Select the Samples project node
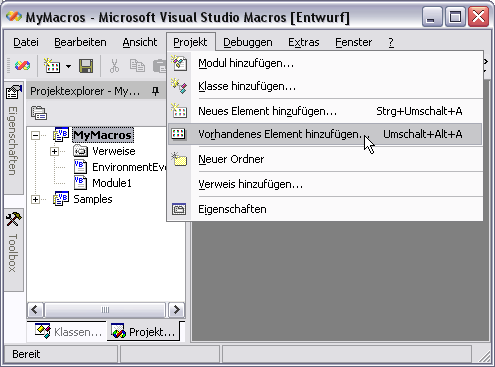The height and width of the screenshot is (367, 495). (x=93, y=199)
